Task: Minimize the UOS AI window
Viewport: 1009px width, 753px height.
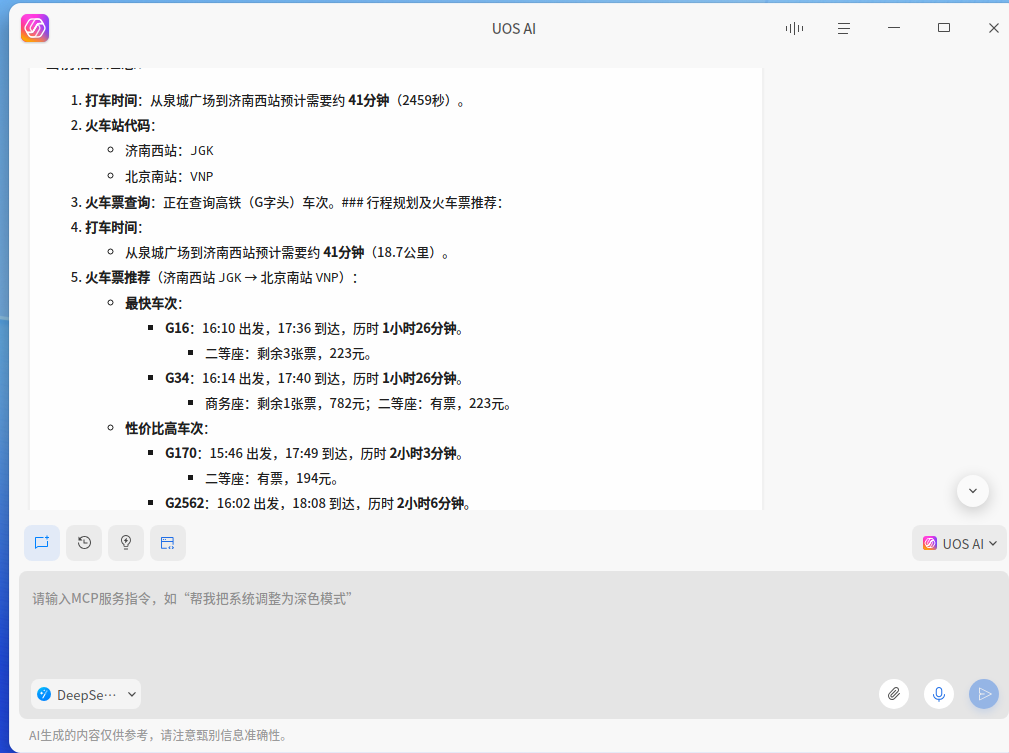Action: click(894, 28)
